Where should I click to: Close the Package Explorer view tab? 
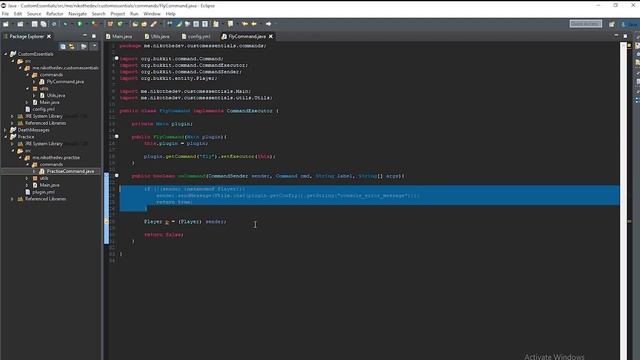pos(49,36)
